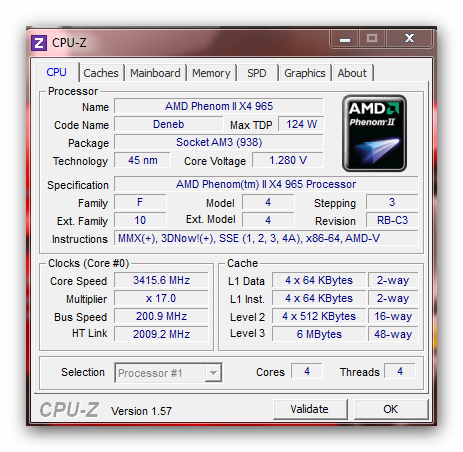Select the CPU tab
Screen dimensions: 463x452
(56, 72)
